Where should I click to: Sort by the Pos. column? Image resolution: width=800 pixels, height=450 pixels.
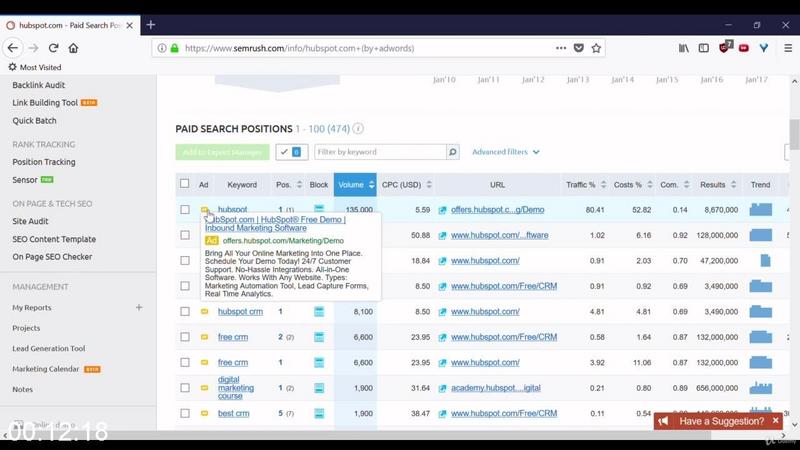click(x=289, y=185)
